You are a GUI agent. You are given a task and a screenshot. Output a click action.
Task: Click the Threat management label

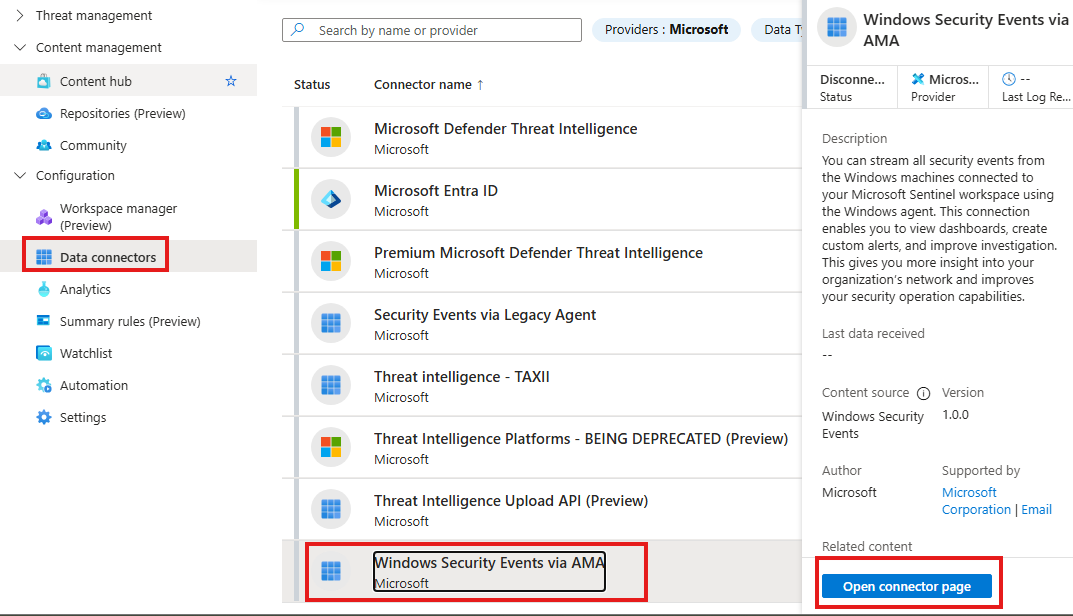[94, 15]
